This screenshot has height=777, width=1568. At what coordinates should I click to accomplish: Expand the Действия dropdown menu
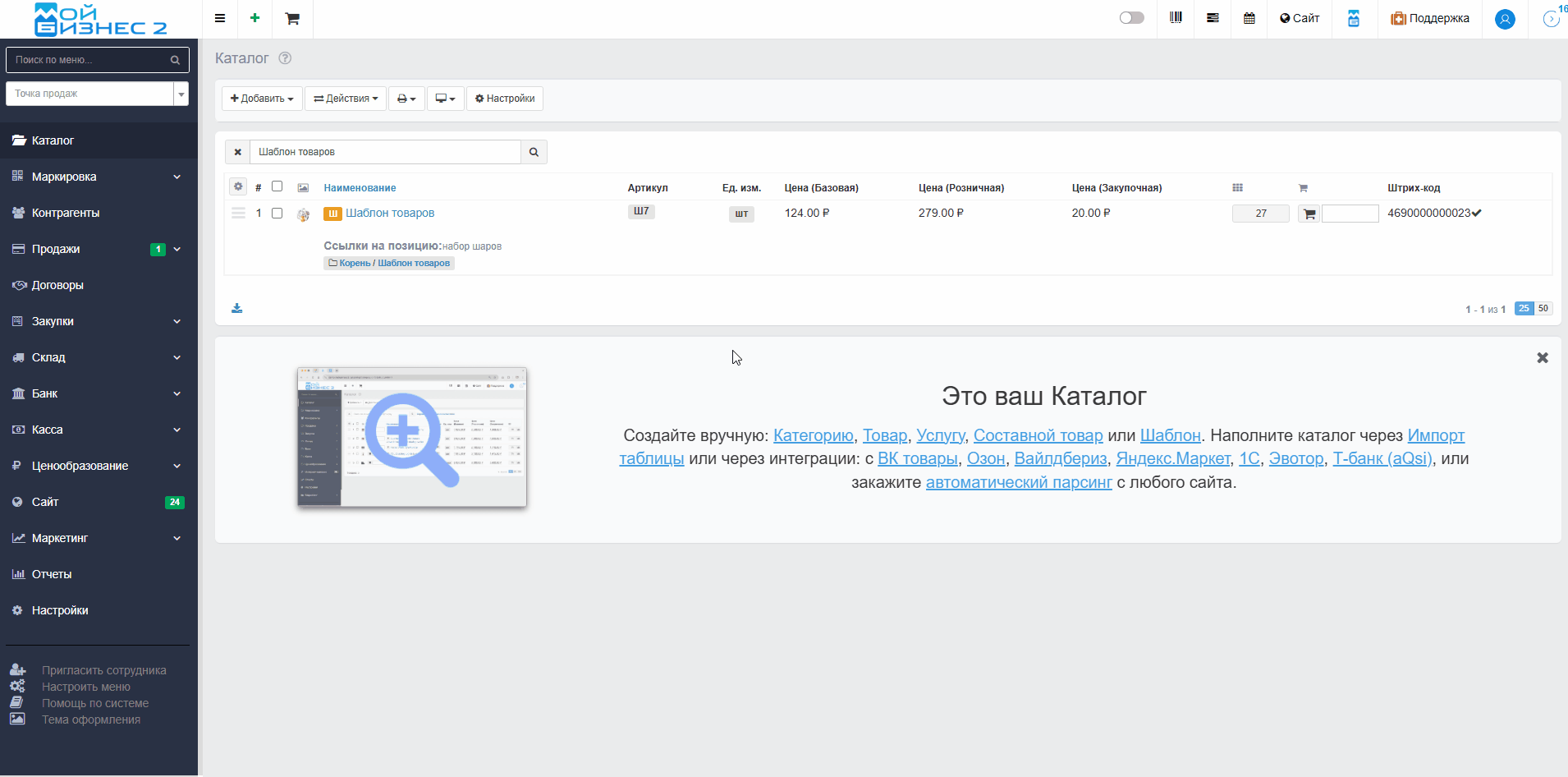[x=346, y=99]
